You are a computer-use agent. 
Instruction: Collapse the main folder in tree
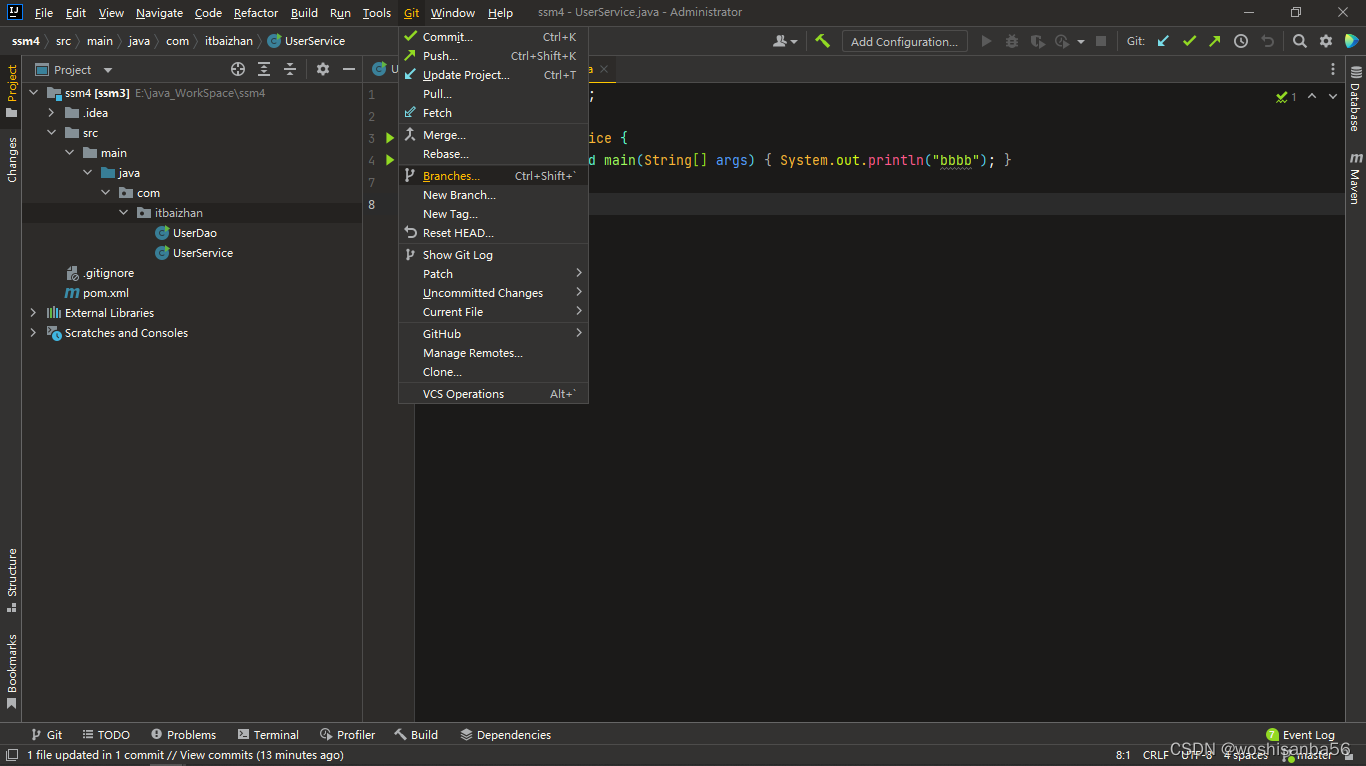(x=70, y=153)
